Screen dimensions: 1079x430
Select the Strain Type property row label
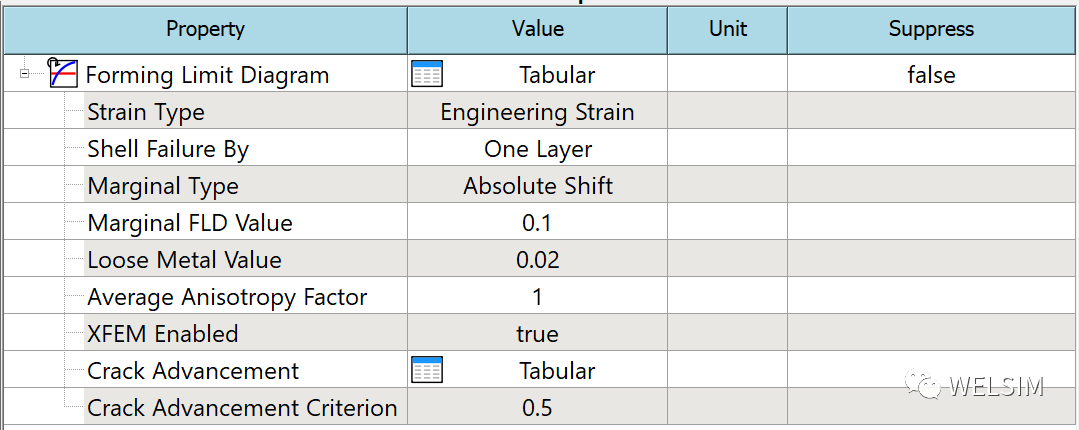pyautogui.click(x=146, y=111)
